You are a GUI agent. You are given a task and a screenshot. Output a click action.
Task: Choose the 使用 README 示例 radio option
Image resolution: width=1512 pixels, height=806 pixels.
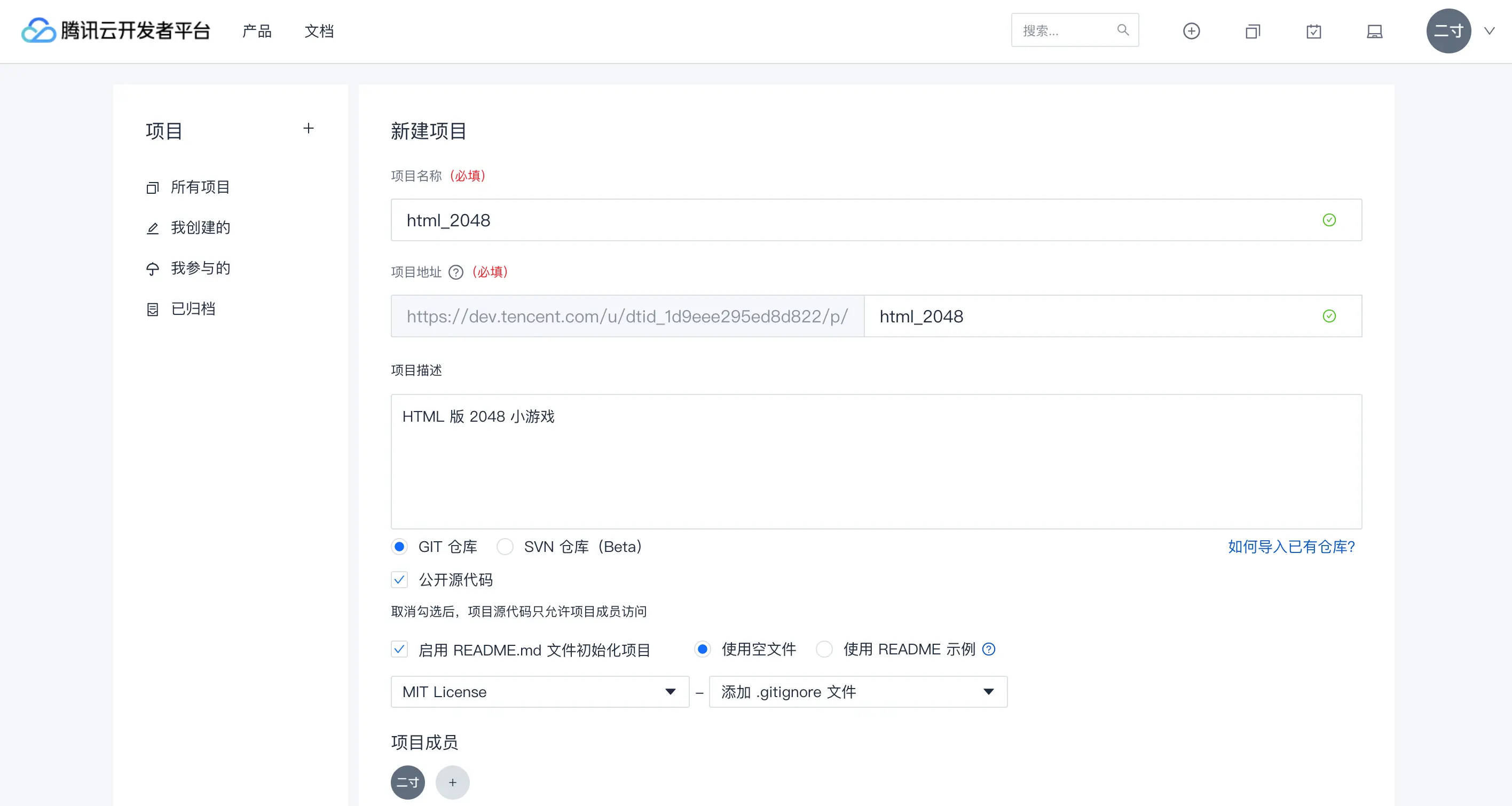[x=824, y=650]
